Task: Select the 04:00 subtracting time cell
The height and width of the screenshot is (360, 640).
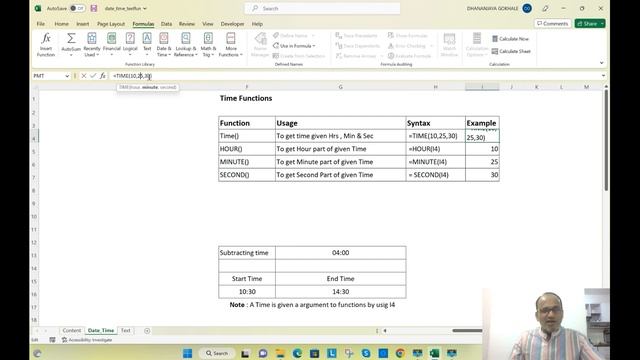Action: coord(340,253)
